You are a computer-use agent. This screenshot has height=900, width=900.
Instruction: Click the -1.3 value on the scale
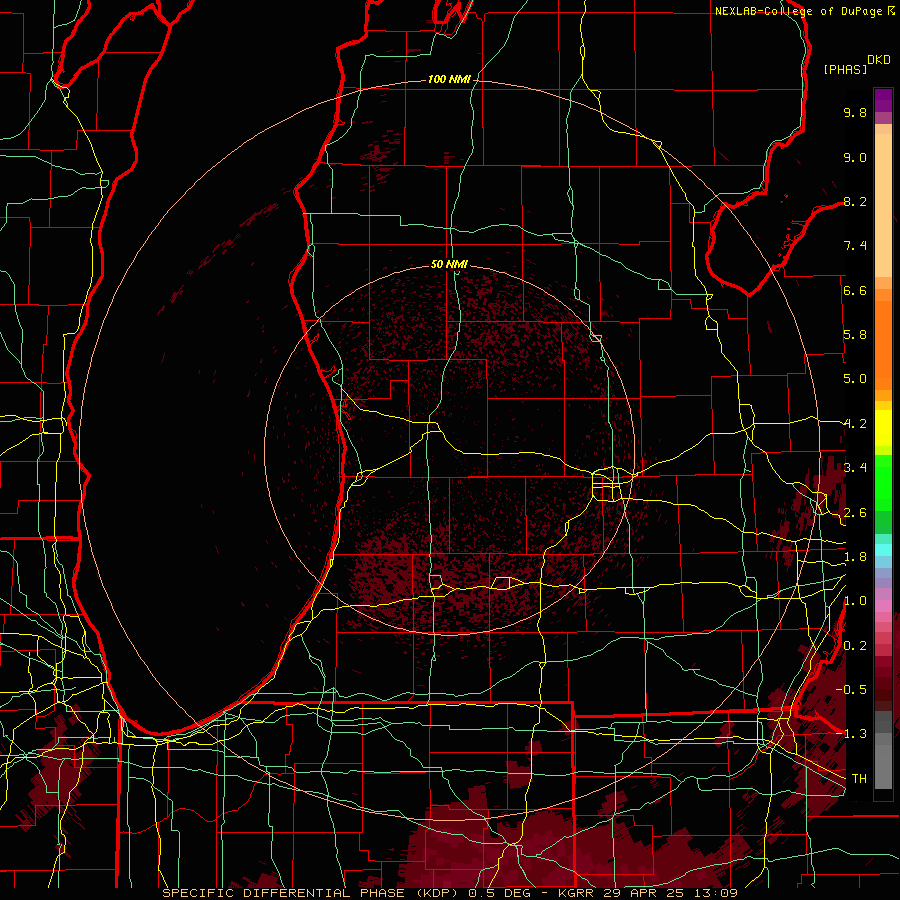851,734
